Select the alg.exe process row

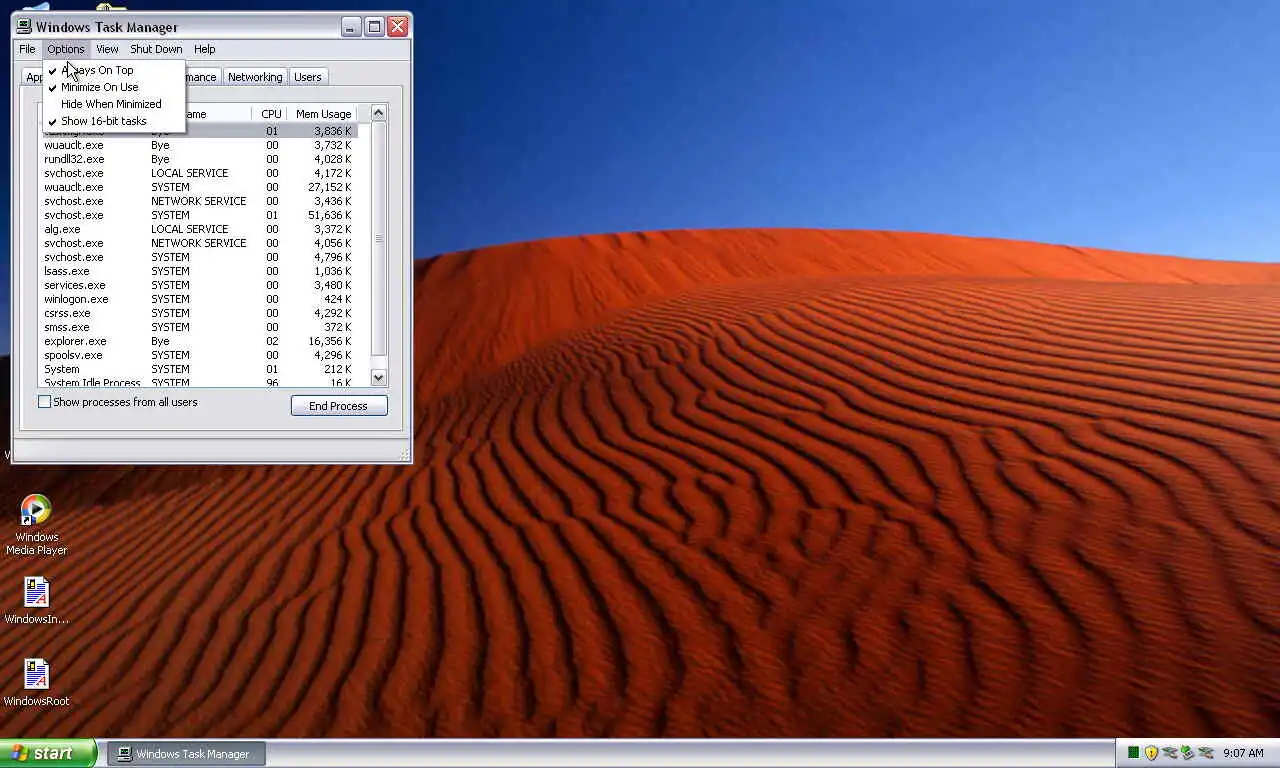[198, 229]
